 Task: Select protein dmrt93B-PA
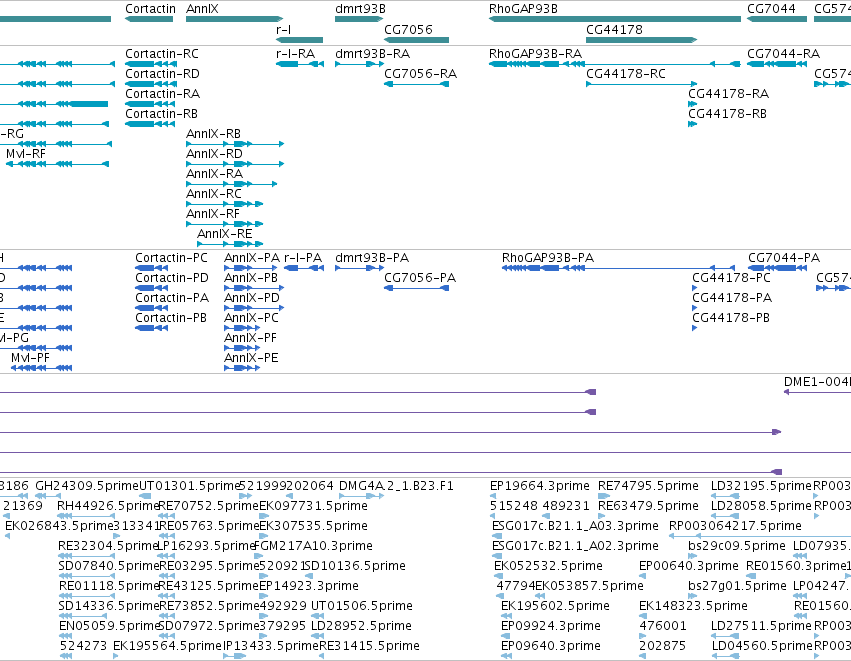point(372,258)
